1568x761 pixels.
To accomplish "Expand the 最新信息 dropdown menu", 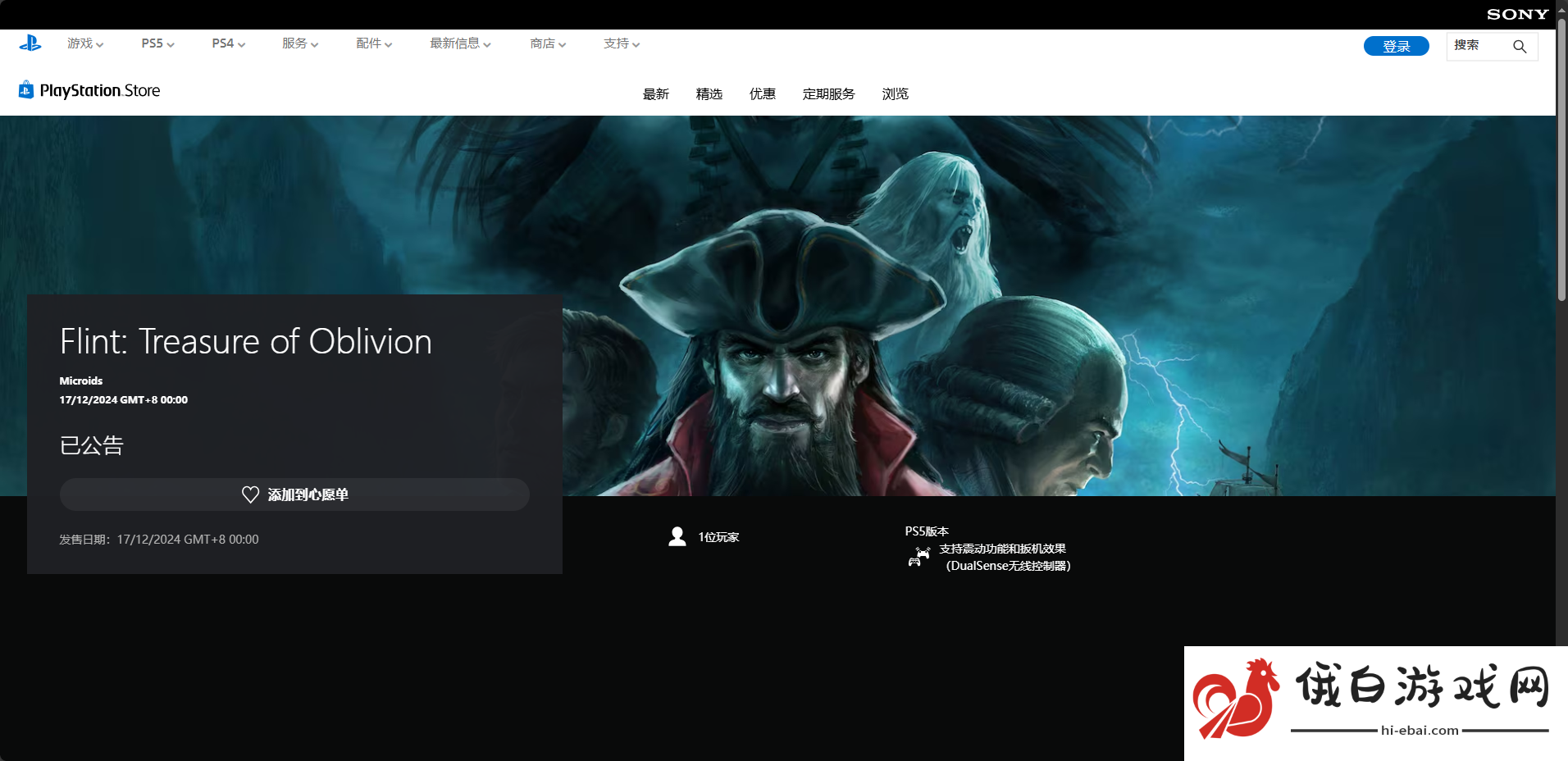I will pyautogui.click(x=460, y=43).
